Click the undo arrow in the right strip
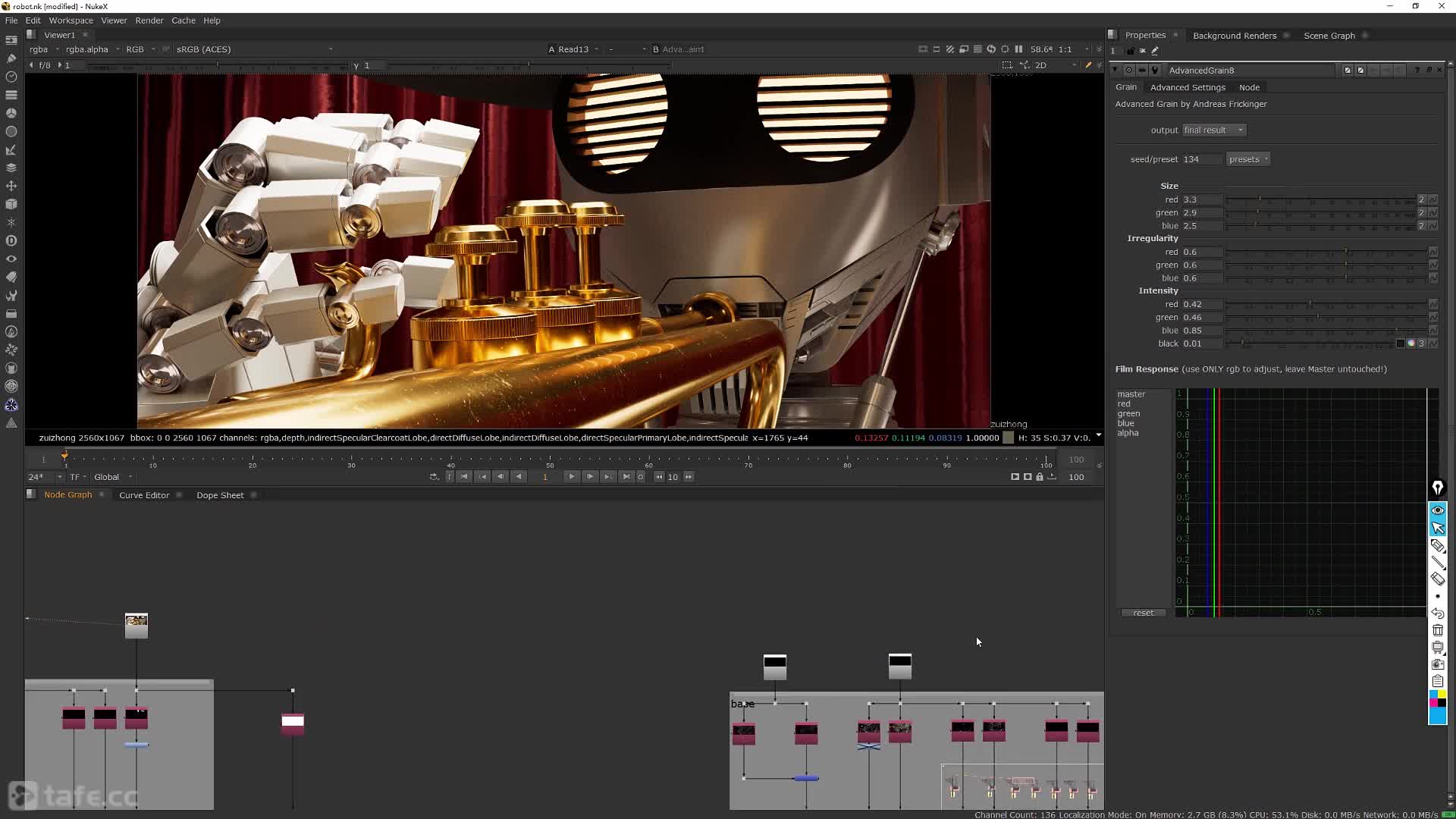Image resolution: width=1456 pixels, height=819 pixels. pyautogui.click(x=1438, y=613)
